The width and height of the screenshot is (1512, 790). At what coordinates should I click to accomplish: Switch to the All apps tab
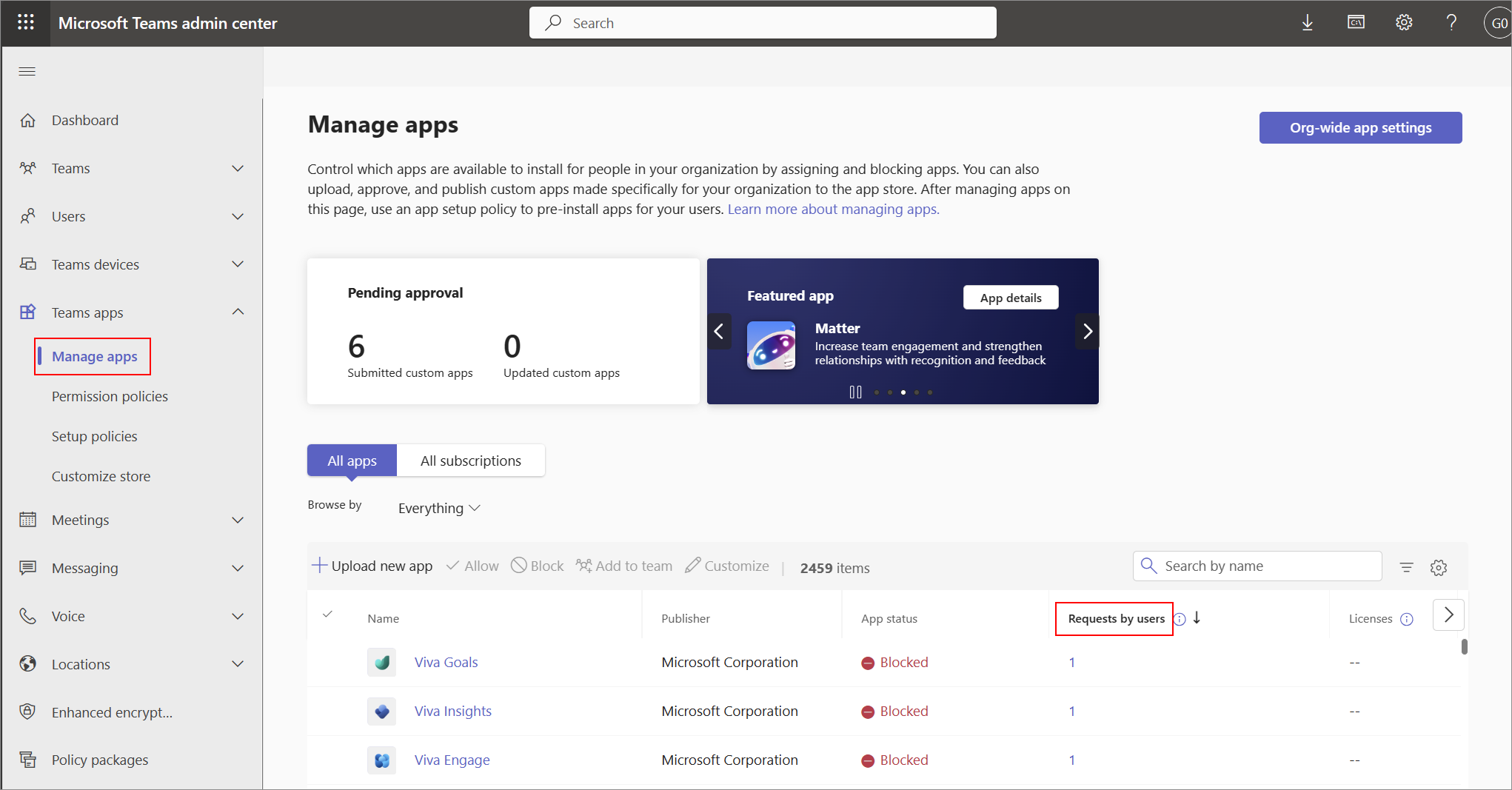(352, 461)
